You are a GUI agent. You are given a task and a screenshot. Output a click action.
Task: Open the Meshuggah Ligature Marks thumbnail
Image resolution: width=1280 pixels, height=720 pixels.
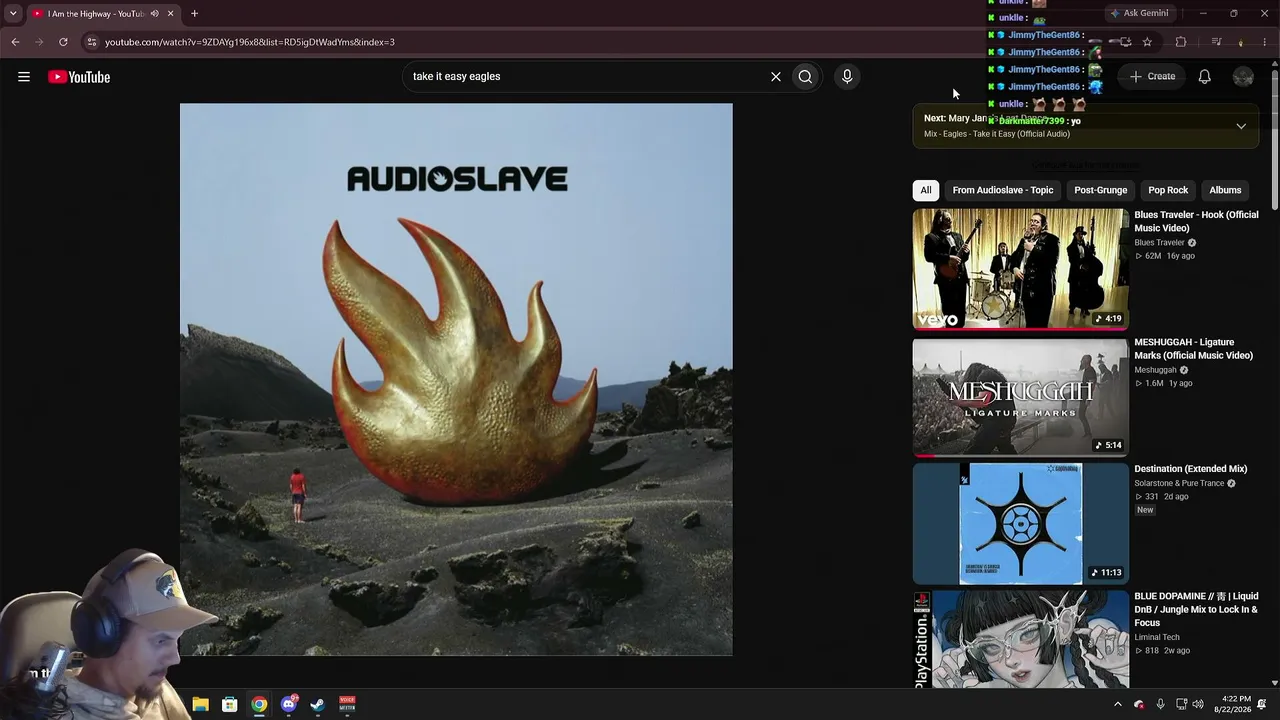(1020, 397)
